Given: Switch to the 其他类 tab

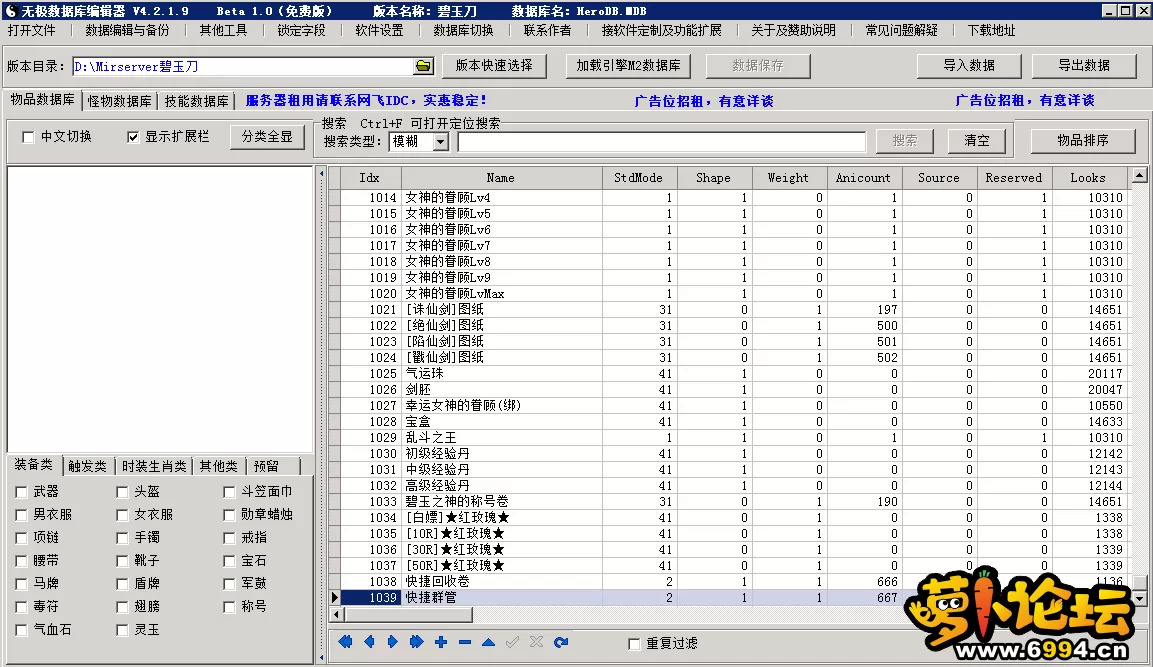Looking at the screenshot, I should point(218,466).
